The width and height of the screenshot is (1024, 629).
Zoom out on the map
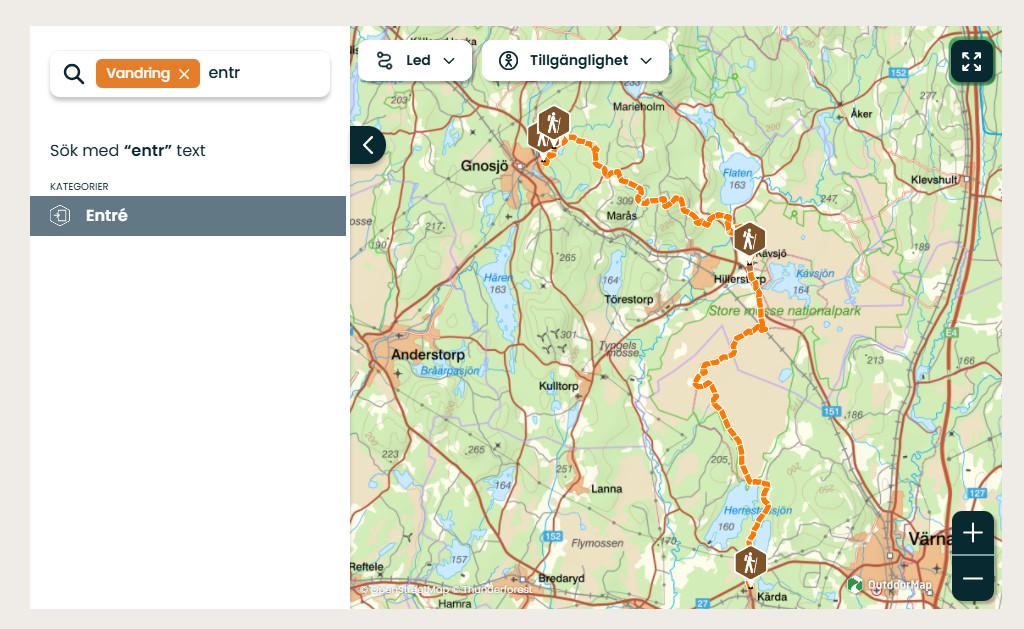[x=972, y=578]
